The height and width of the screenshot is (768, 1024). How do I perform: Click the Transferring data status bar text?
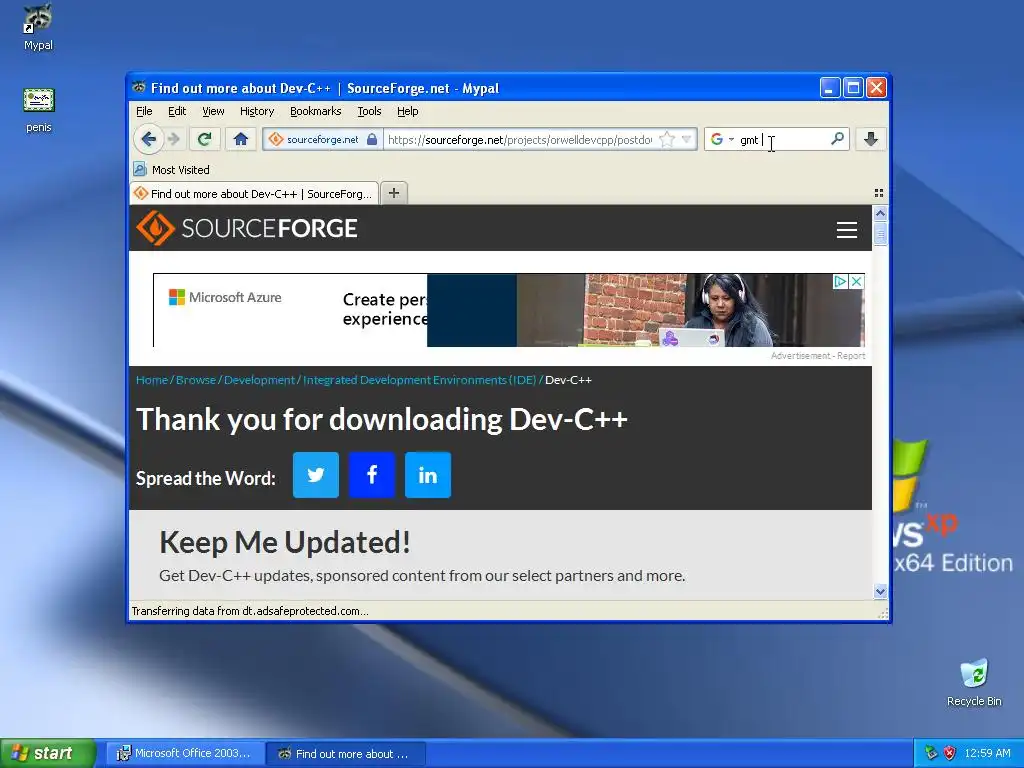250,611
